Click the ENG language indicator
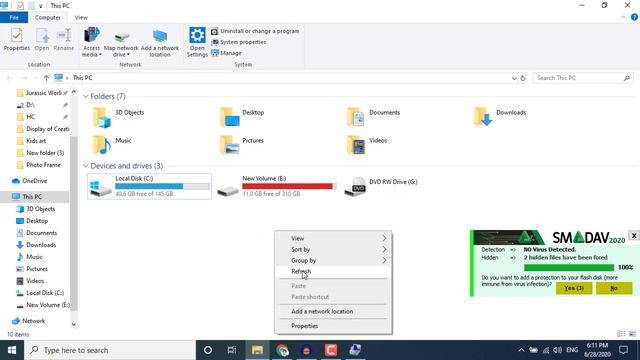 (572, 350)
